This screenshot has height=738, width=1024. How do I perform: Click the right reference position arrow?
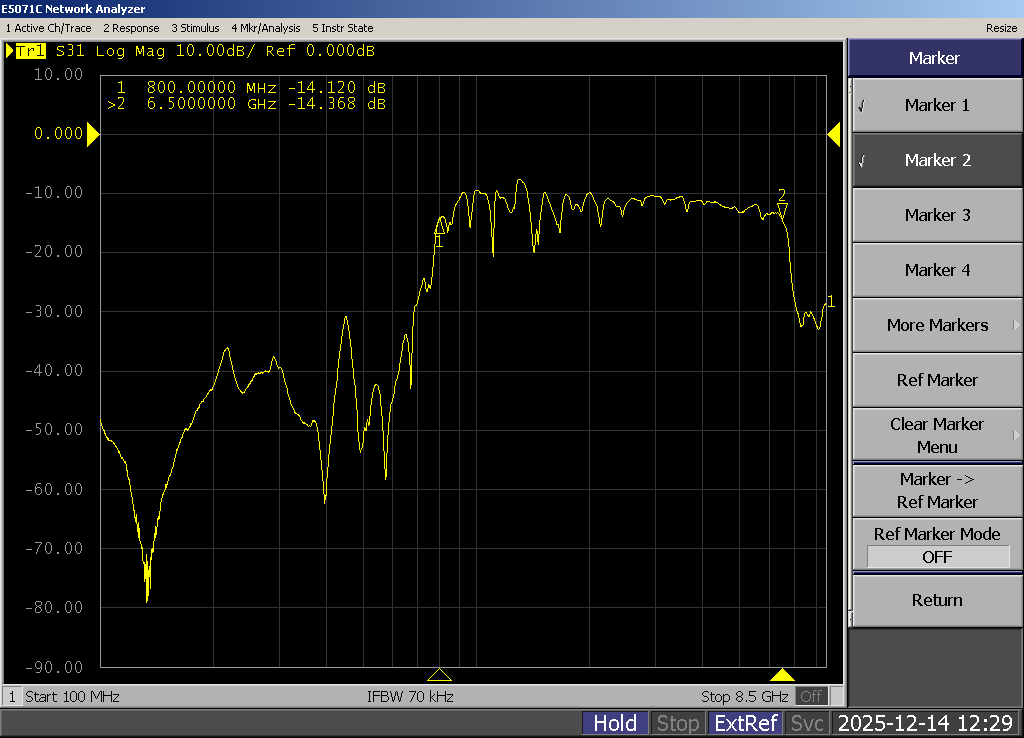[x=833, y=135]
